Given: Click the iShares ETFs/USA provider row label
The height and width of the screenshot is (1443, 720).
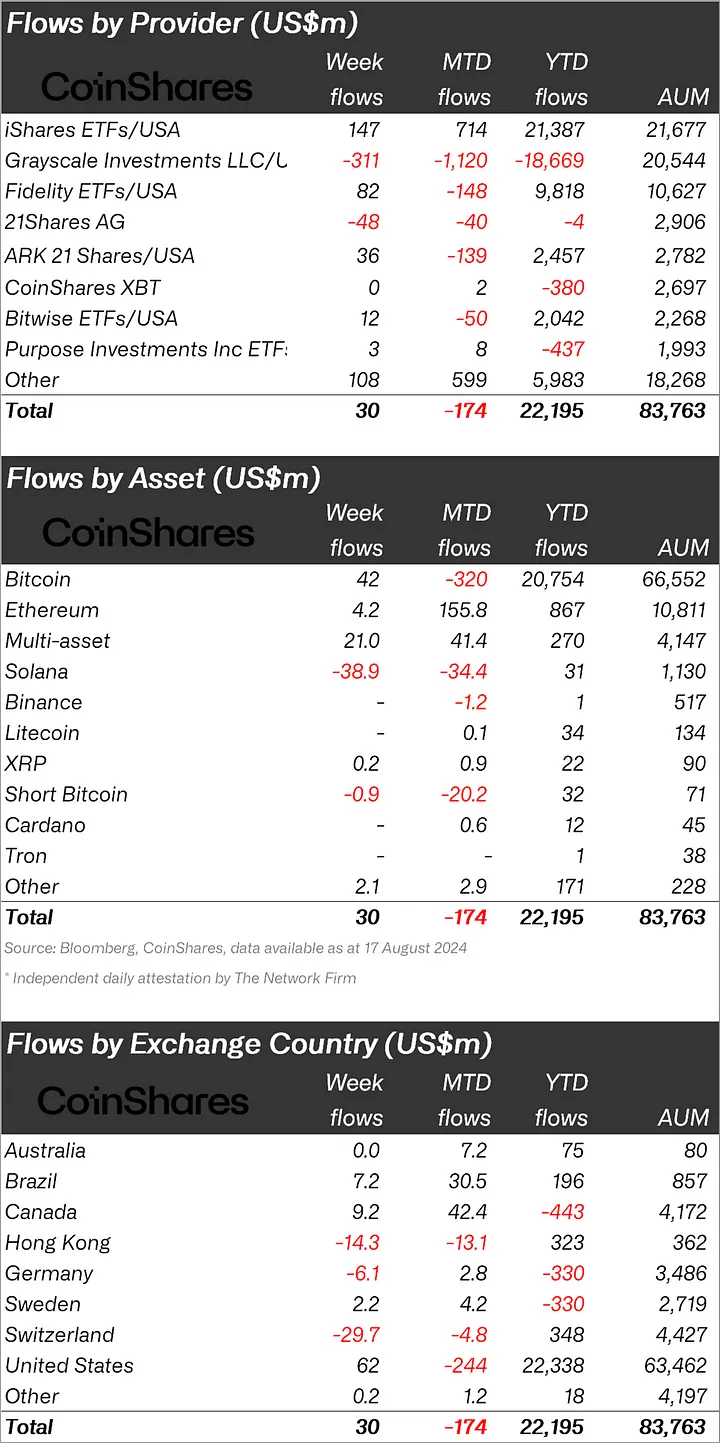Looking at the screenshot, I should pyautogui.click(x=93, y=129).
